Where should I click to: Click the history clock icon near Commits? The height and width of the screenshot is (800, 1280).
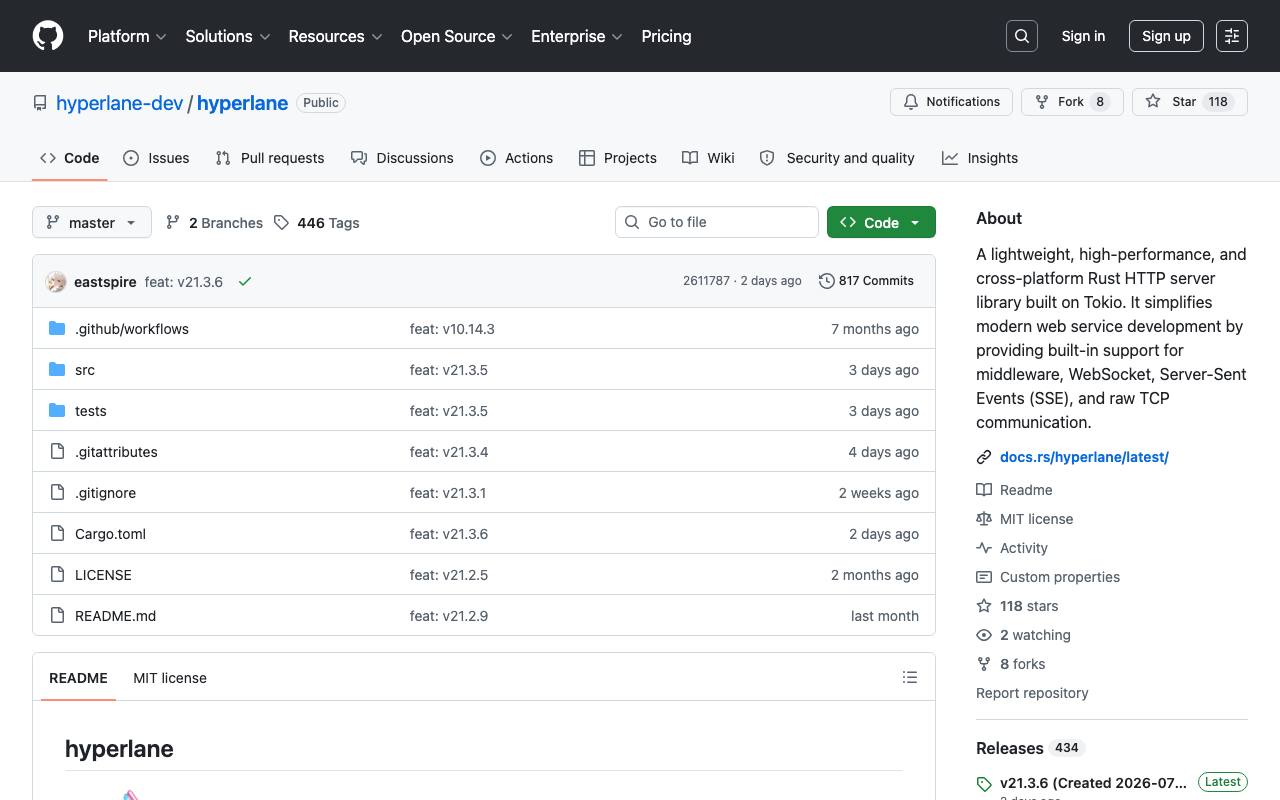(826, 281)
